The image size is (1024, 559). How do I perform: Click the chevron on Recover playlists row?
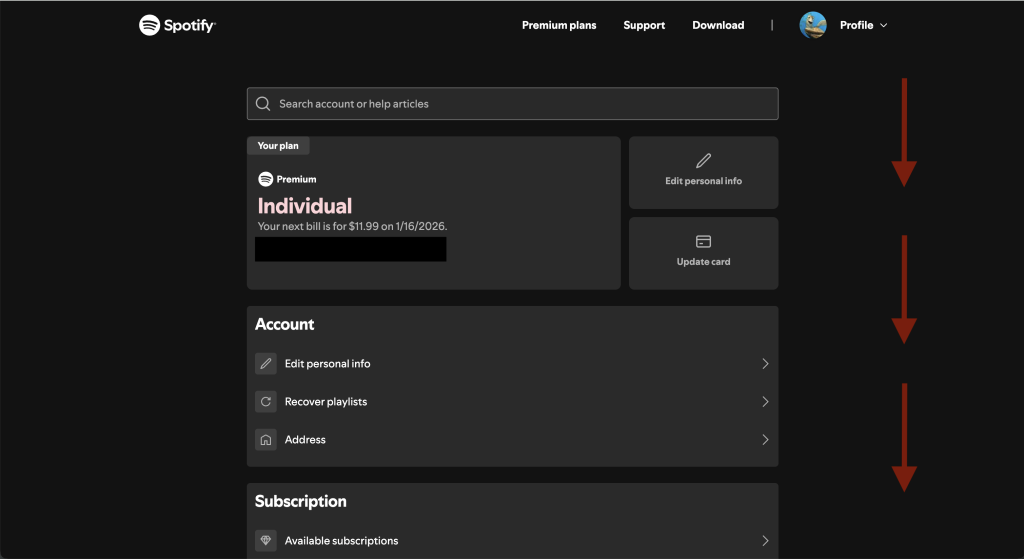coord(765,402)
